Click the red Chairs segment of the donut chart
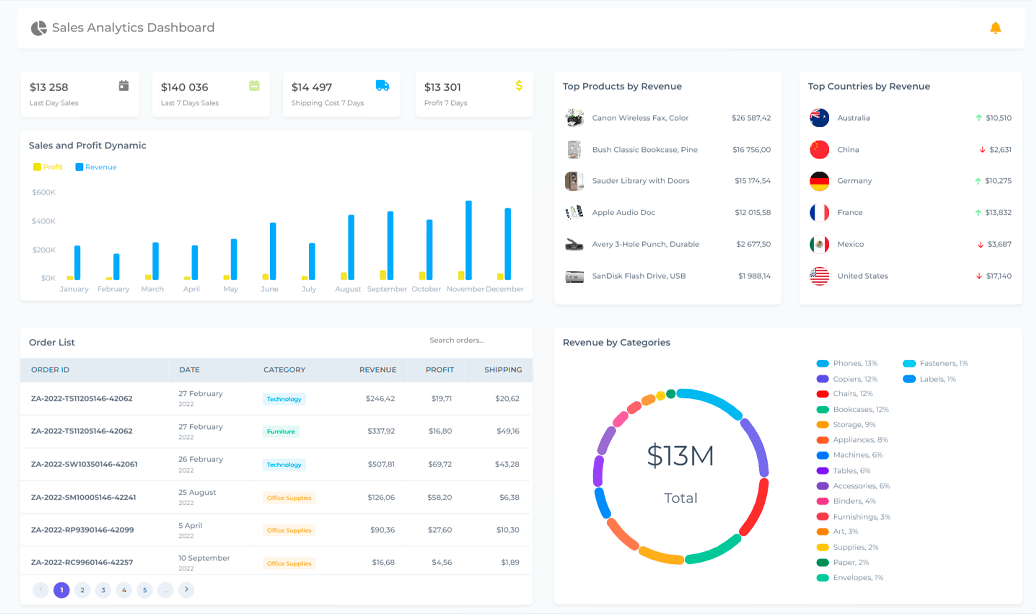The image size is (1036, 614). click(756, 506)
